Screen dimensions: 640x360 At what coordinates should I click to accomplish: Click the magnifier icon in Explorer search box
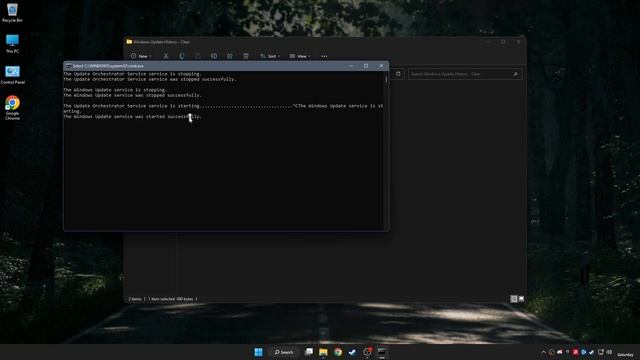point(515,74)
